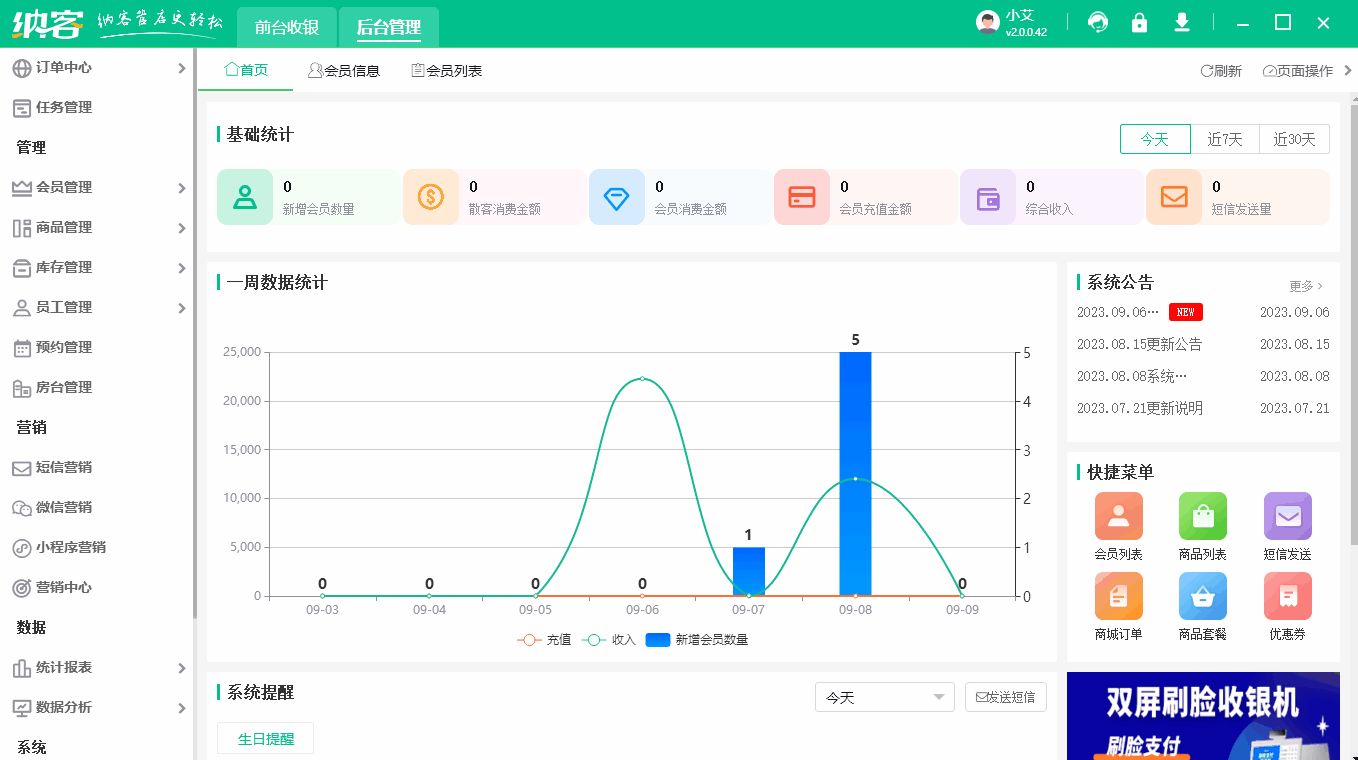The width and height of the screenshot is (1358, 760).
Task: Switch statistics period to 近30天
Action: [x=1294, y=139]
